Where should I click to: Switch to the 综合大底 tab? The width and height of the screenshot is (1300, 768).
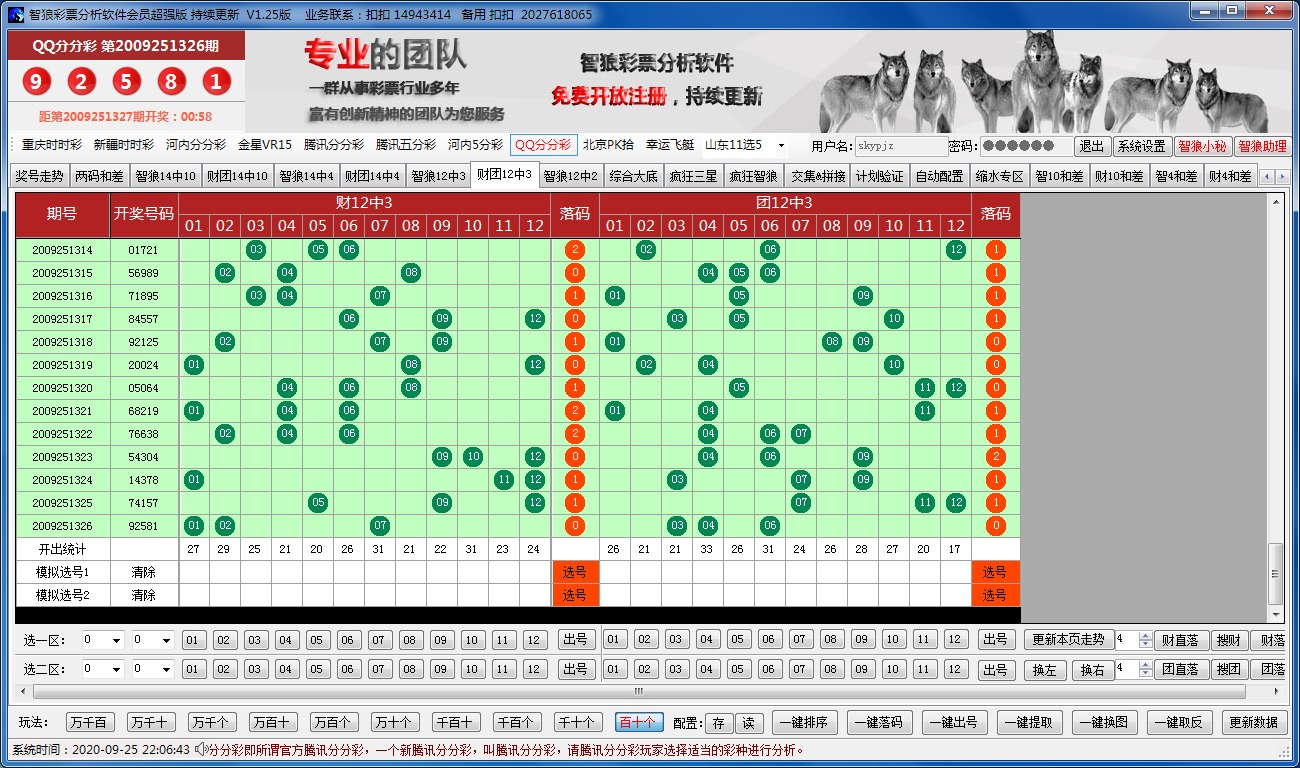[x=634, y=176]
